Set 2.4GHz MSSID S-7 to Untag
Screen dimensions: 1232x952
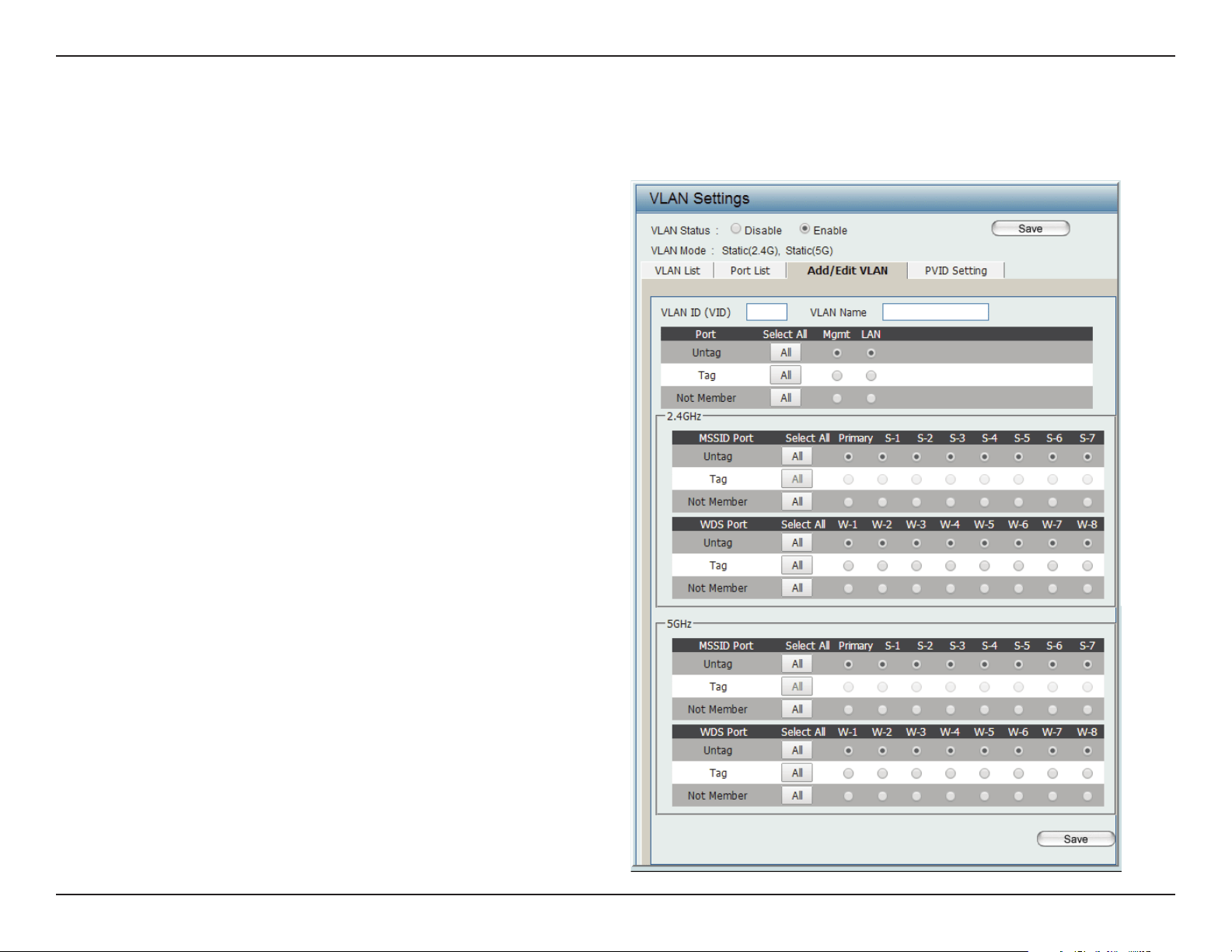(x=1087, y=457)
